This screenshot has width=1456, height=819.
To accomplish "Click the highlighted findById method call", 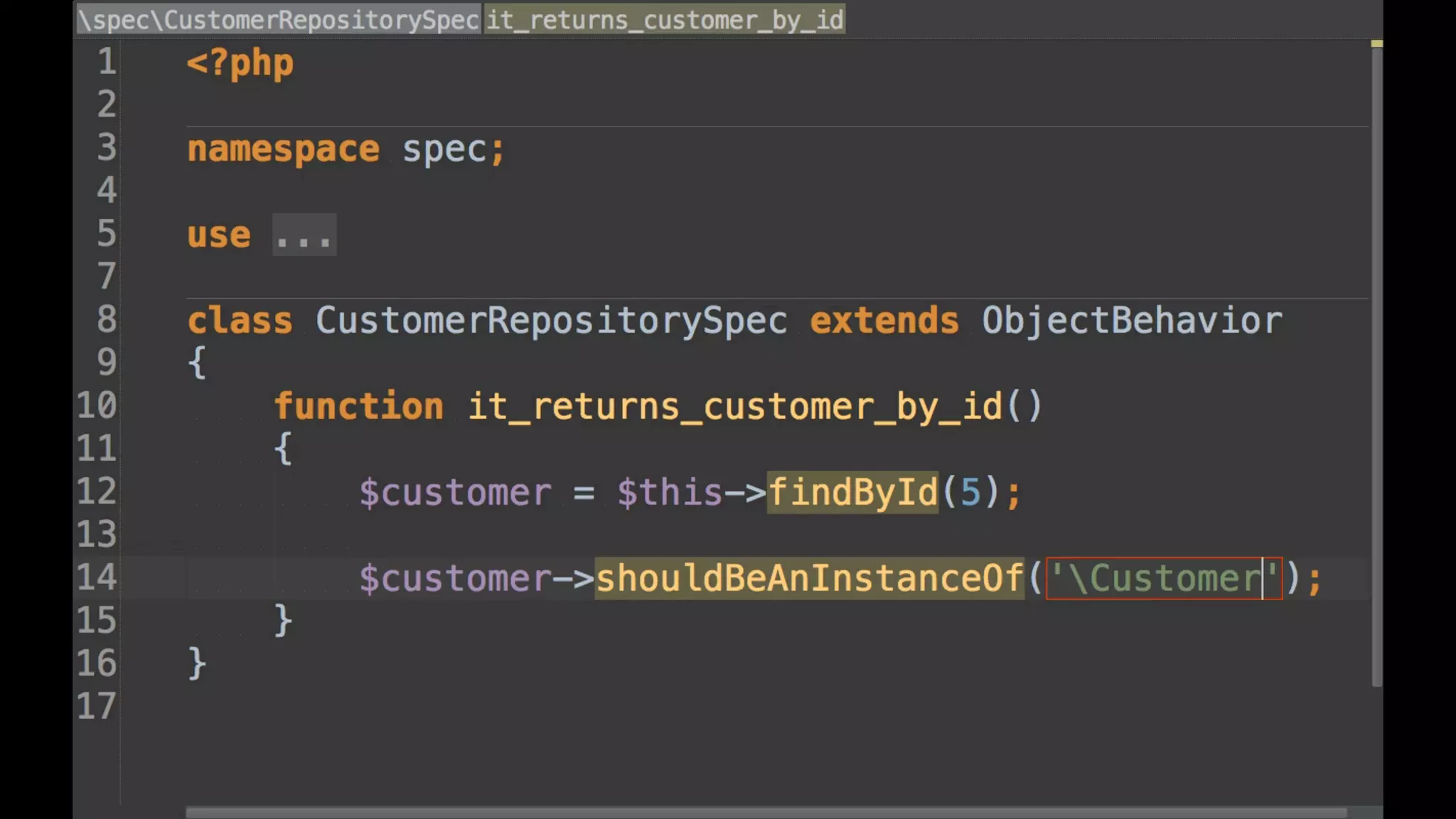I will click(852, 492).
